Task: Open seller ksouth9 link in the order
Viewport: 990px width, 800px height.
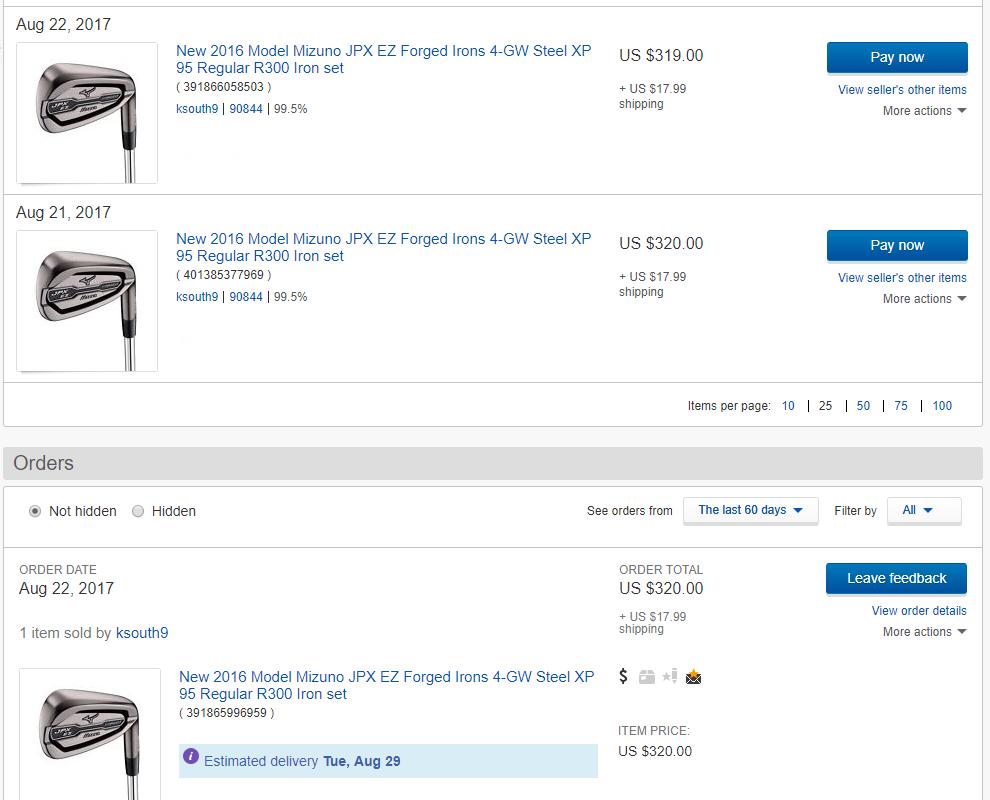Action: pos(142,633)
